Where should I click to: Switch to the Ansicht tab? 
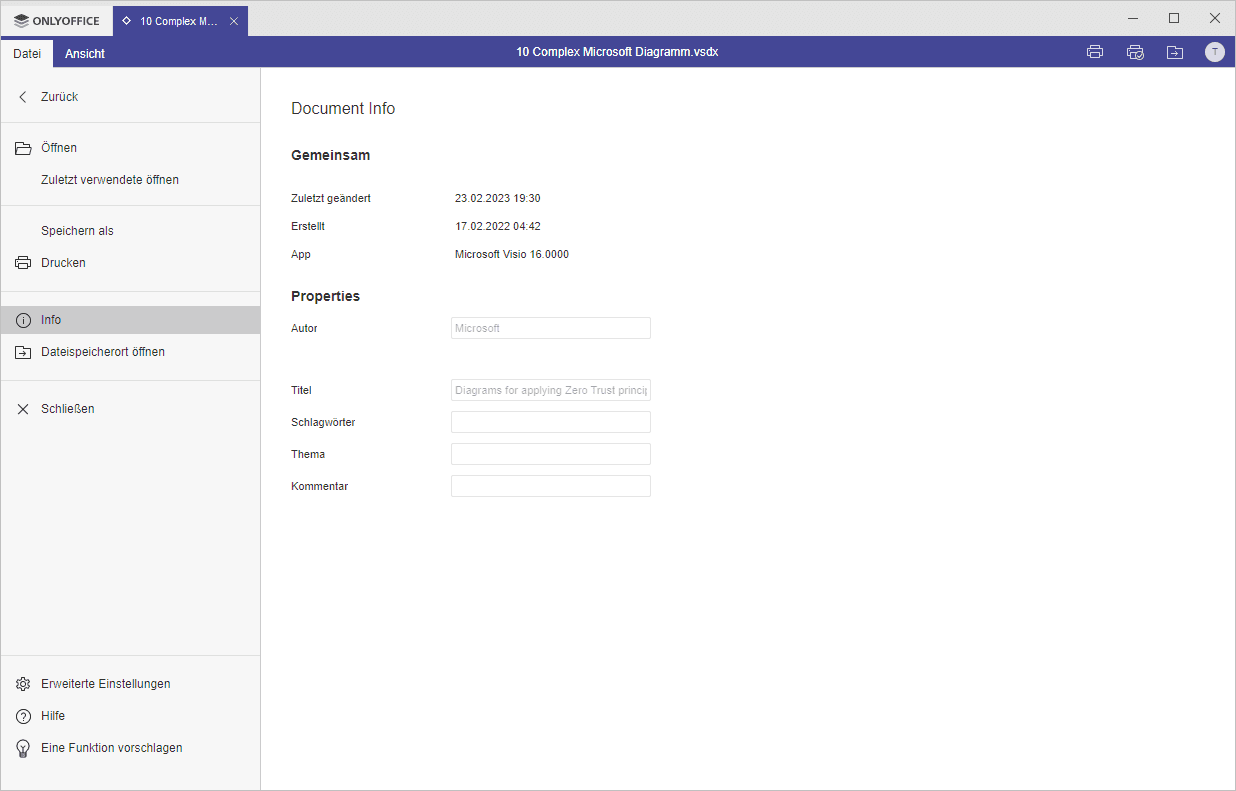[x=85, y=53]
